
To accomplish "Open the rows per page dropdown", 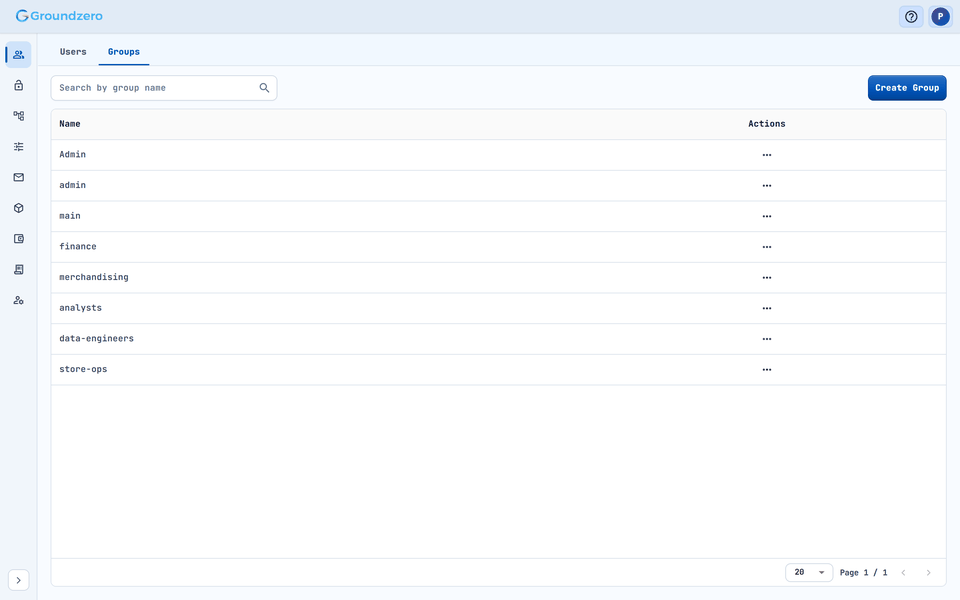I will click(x=809, y=572).
